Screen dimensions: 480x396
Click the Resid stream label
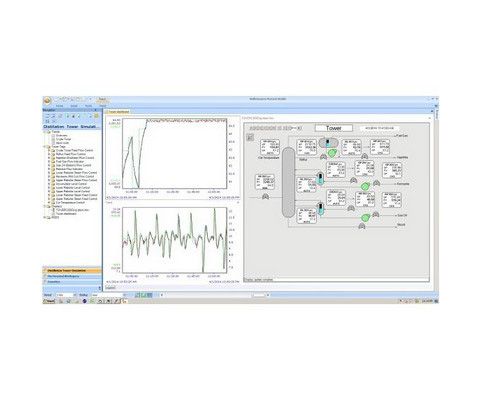point(402,225)
